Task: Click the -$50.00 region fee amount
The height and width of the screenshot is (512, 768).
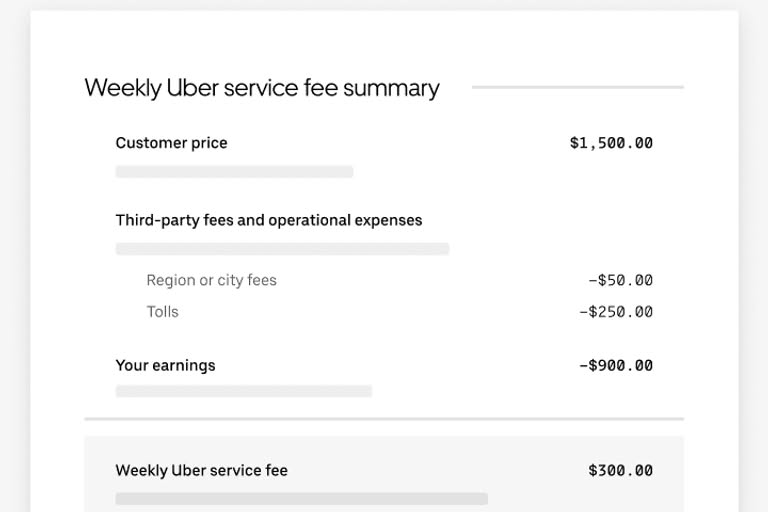Action: pos(620,280)
